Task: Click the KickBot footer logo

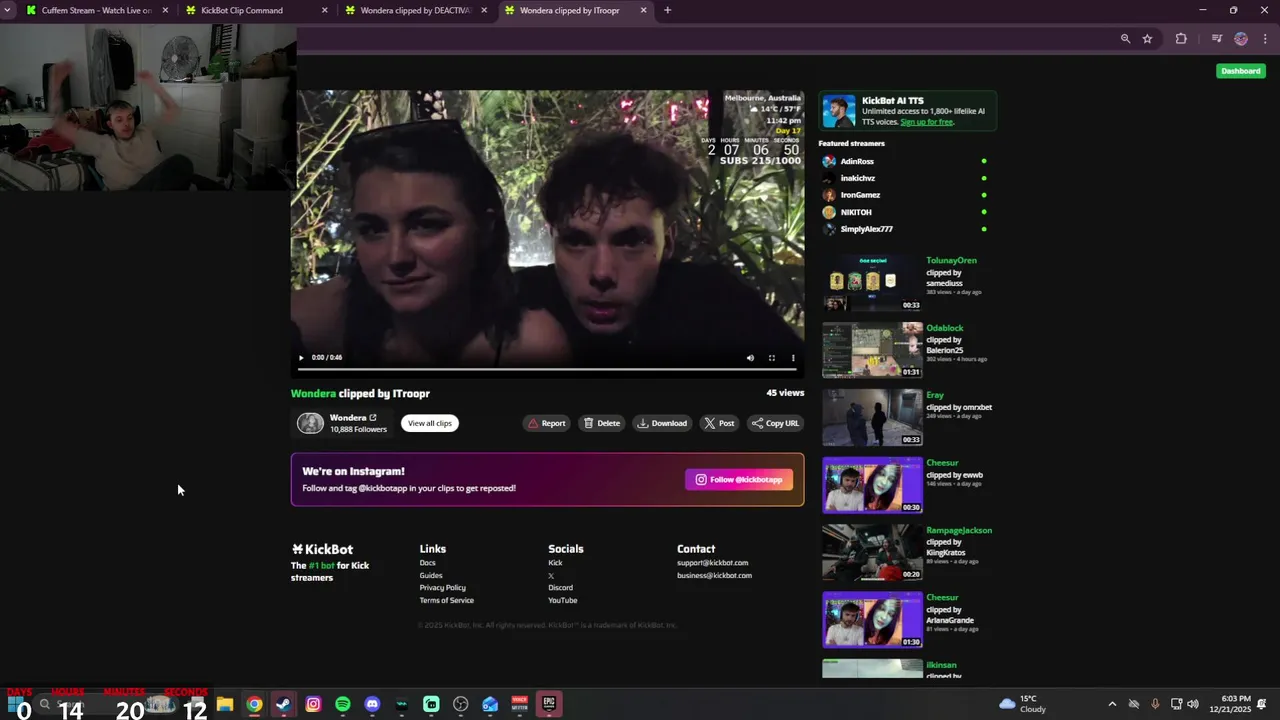Action: click(322, 549)
